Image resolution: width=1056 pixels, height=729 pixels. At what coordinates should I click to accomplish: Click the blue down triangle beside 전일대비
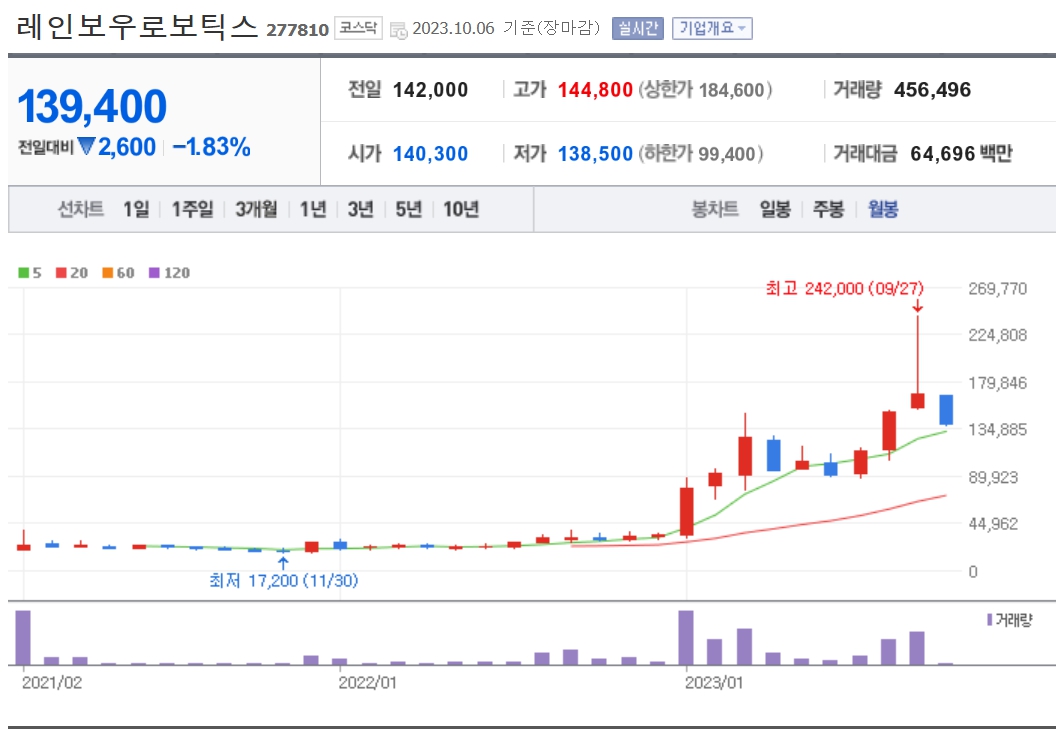click(86, 146)
